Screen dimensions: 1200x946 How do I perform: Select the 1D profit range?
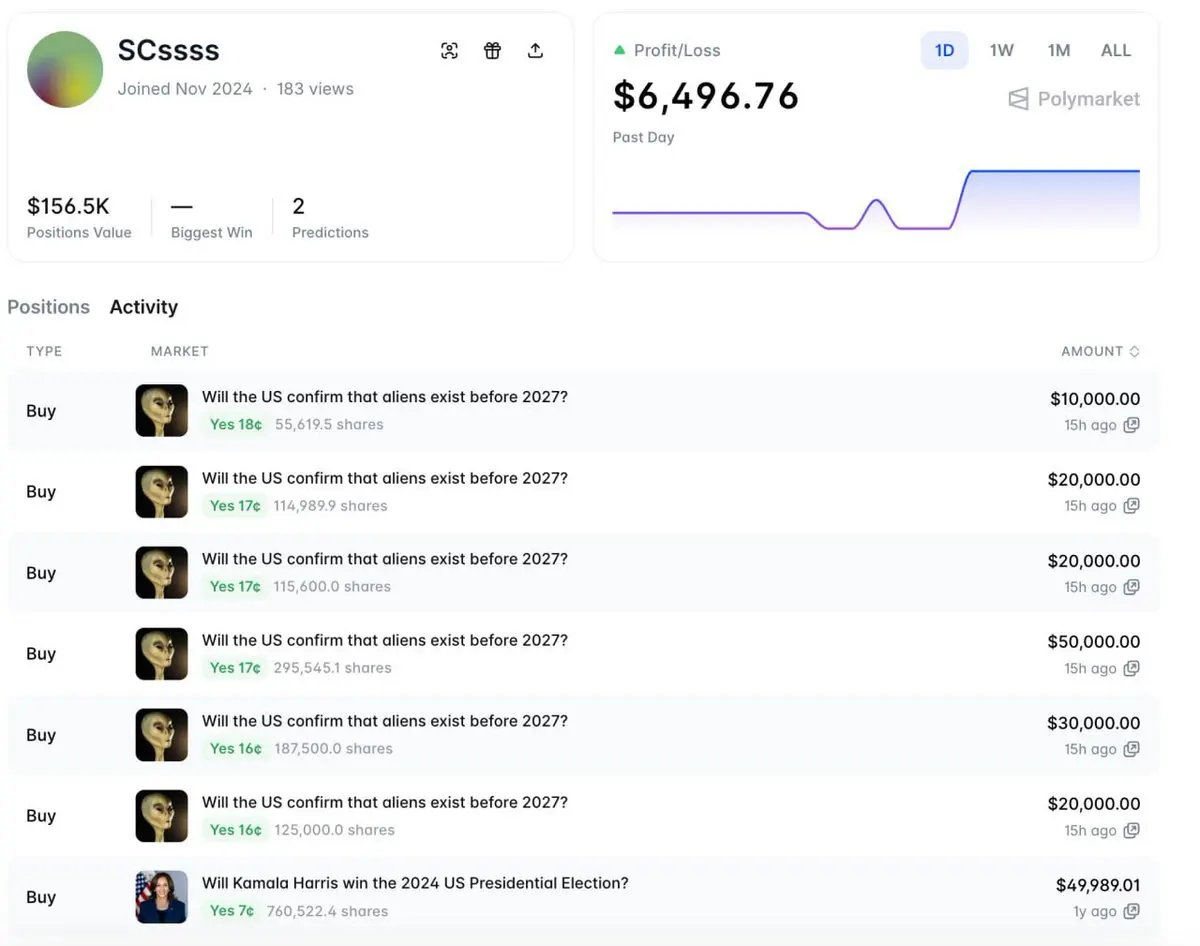(x=944, y=50)
